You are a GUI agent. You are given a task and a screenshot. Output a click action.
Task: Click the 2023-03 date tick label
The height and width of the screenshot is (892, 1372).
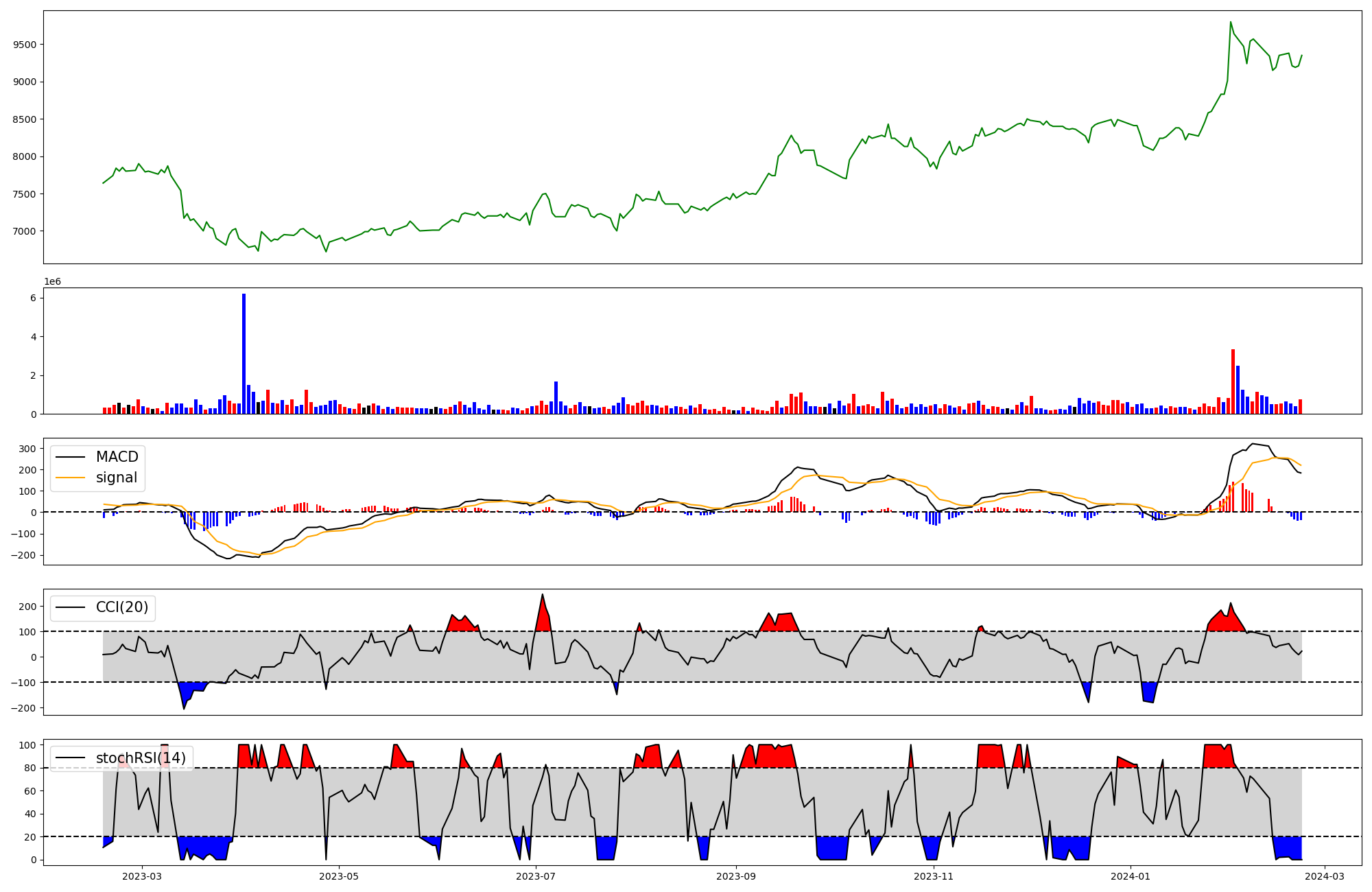tap(142, 876)
